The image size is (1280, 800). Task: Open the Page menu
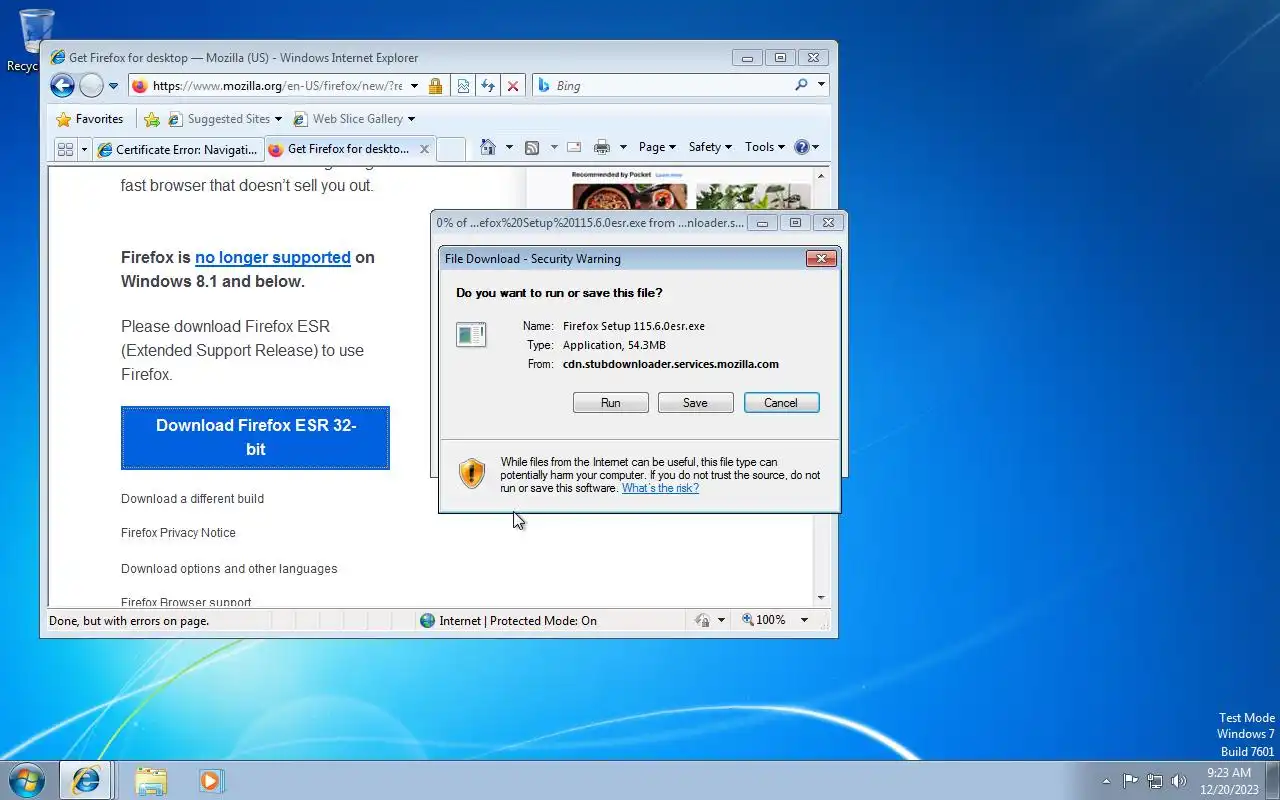pos(657,147)
